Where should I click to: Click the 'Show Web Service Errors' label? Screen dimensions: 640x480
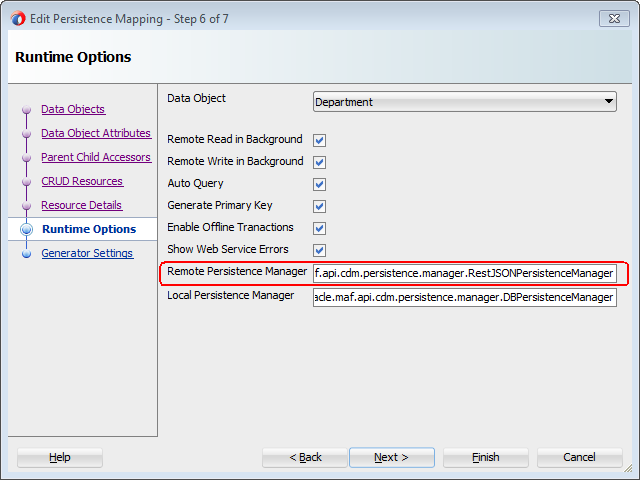pyautogui.click(x=228, y=249)
